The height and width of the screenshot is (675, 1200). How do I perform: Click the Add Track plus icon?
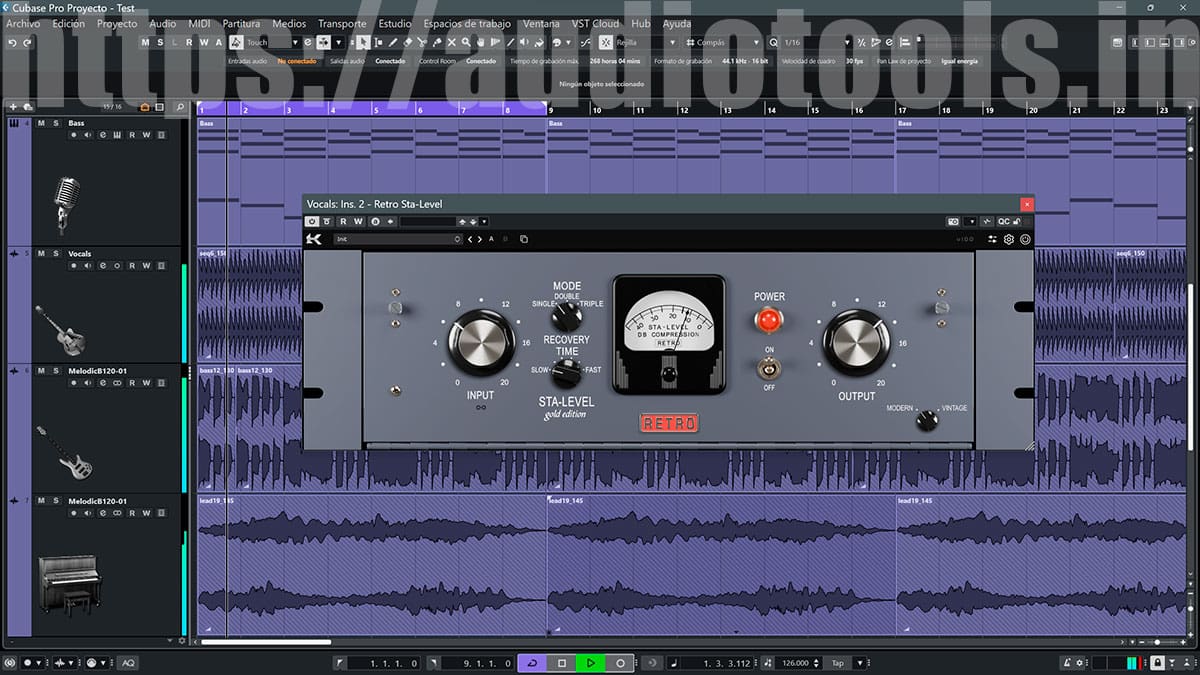coord(13,106)
